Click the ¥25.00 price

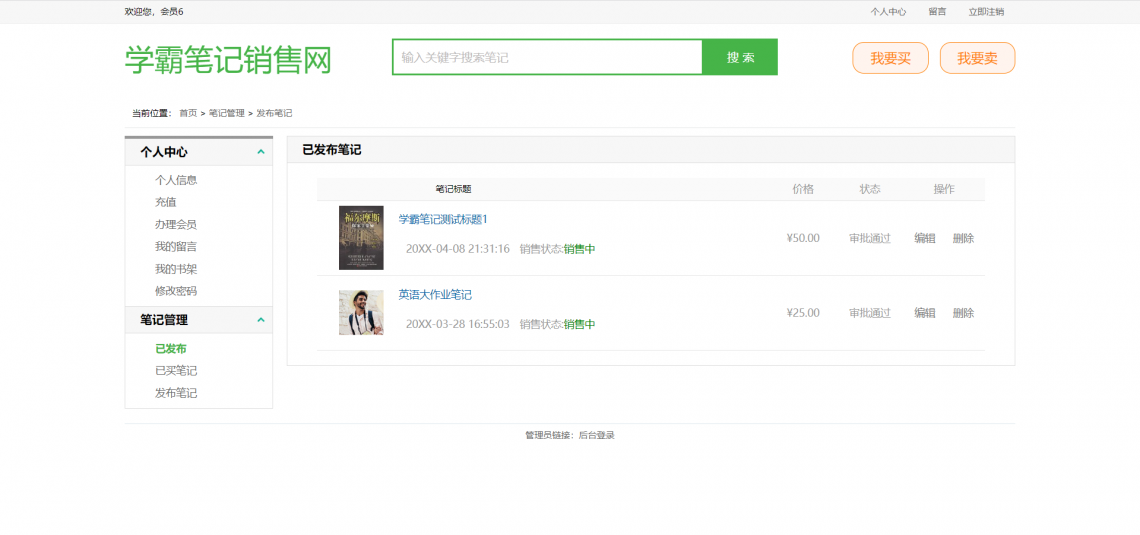tap(803, 313)
